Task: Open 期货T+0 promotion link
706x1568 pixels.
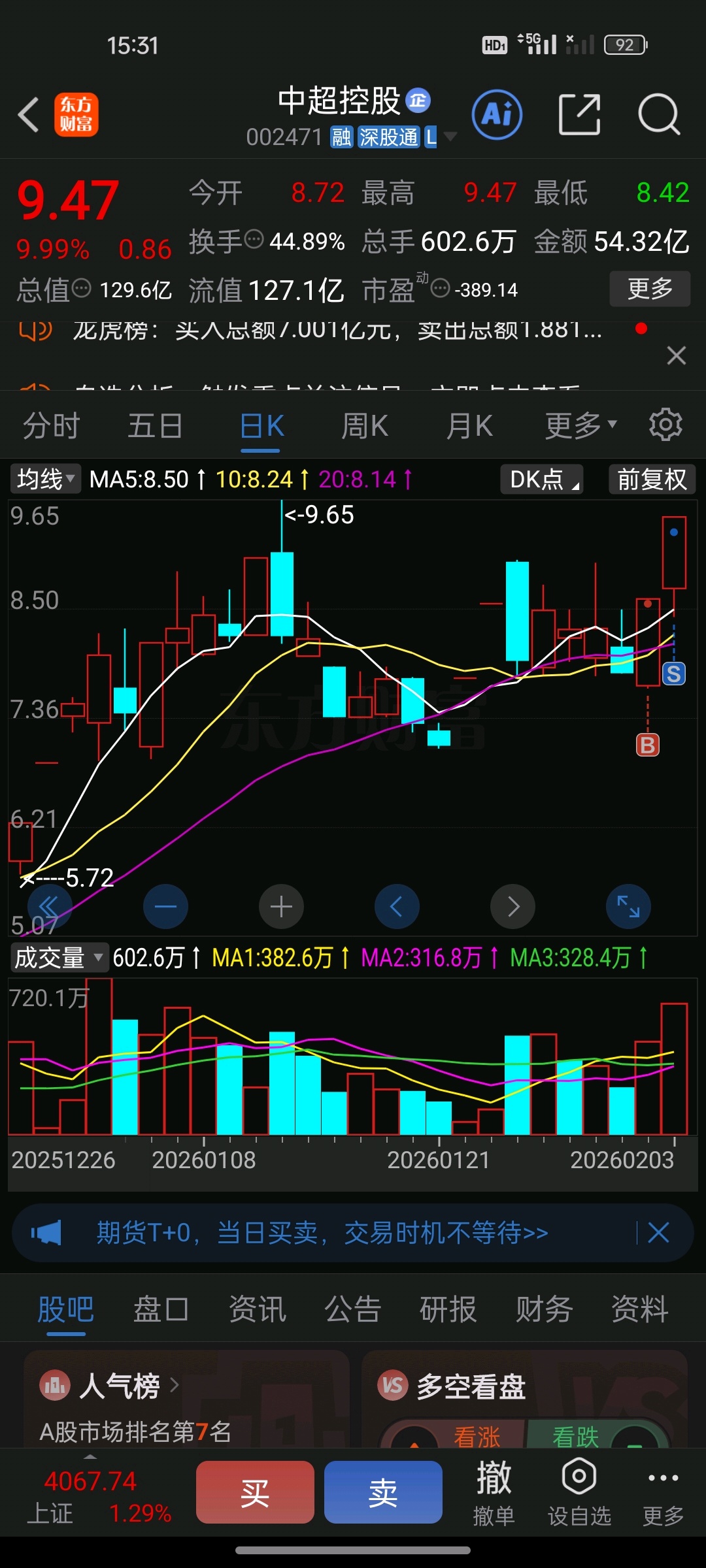Action: coord(322,1233)
